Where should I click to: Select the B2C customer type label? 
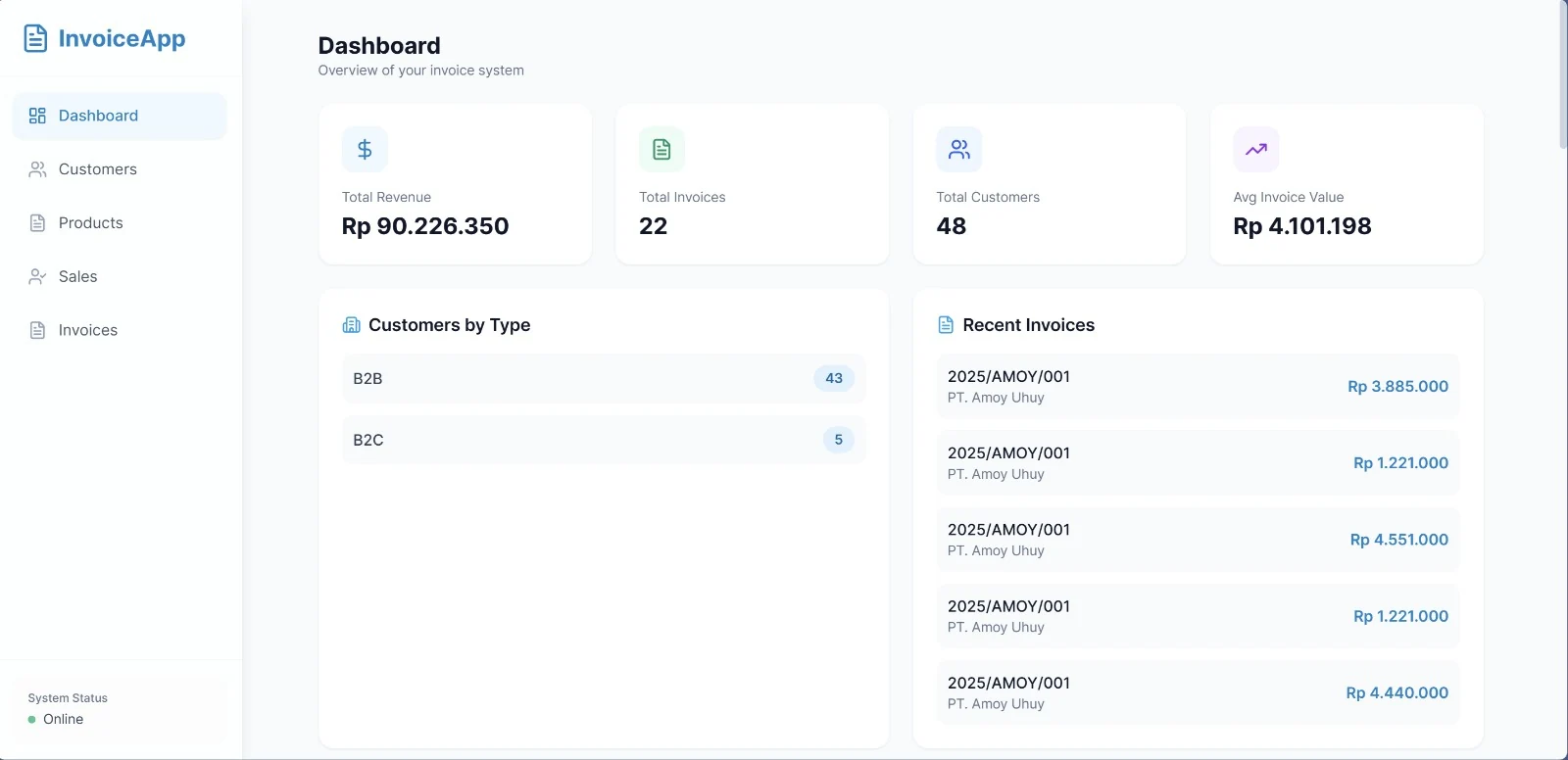click(x=368, y=440)
